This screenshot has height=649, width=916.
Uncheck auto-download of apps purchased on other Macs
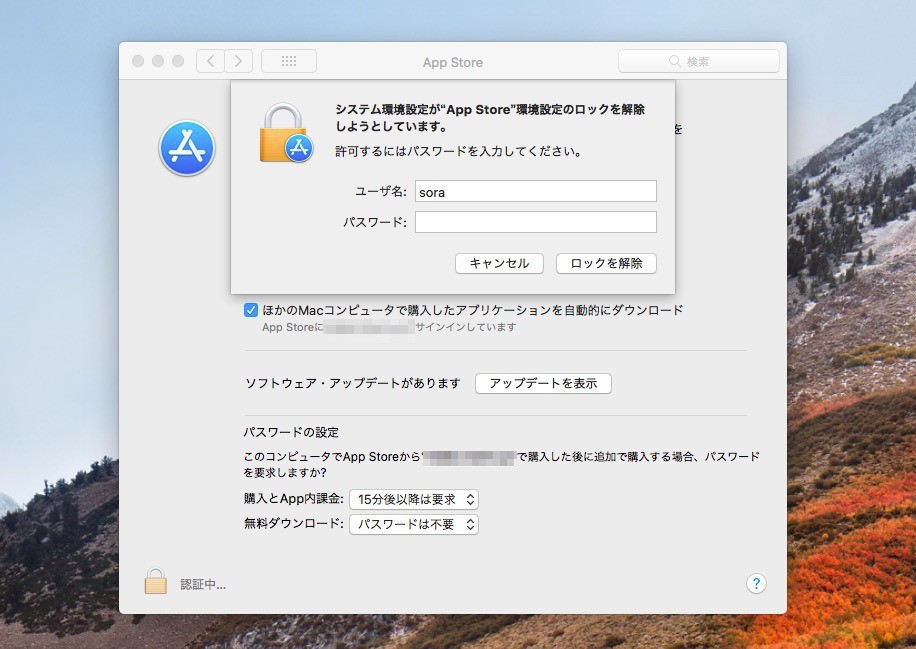(251, 310)
